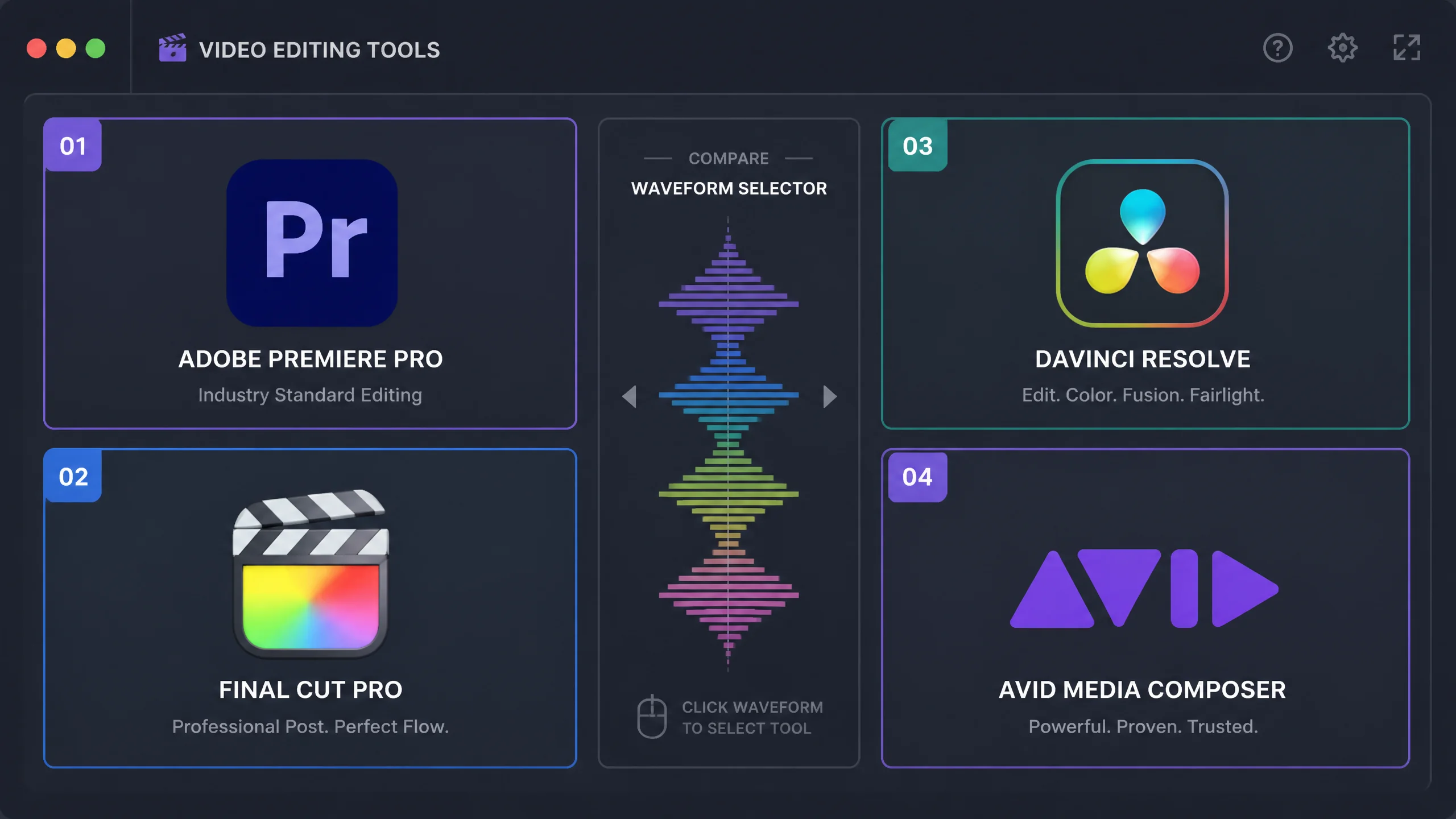Click the "Industry Standard Editing" subtitle
1456x819 pixels.
click(x=310, y=395)
